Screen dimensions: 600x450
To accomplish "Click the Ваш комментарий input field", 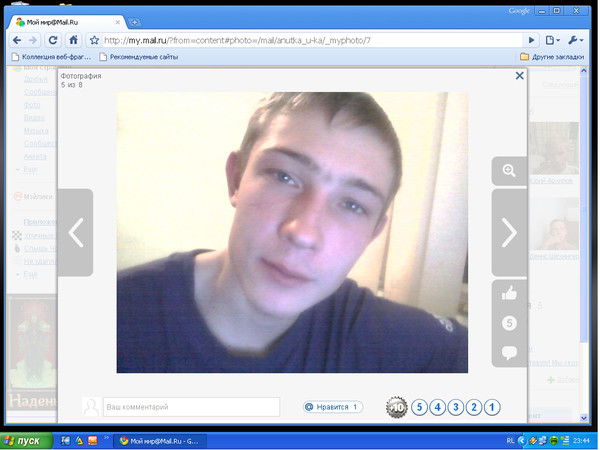I will coord(191,407).
